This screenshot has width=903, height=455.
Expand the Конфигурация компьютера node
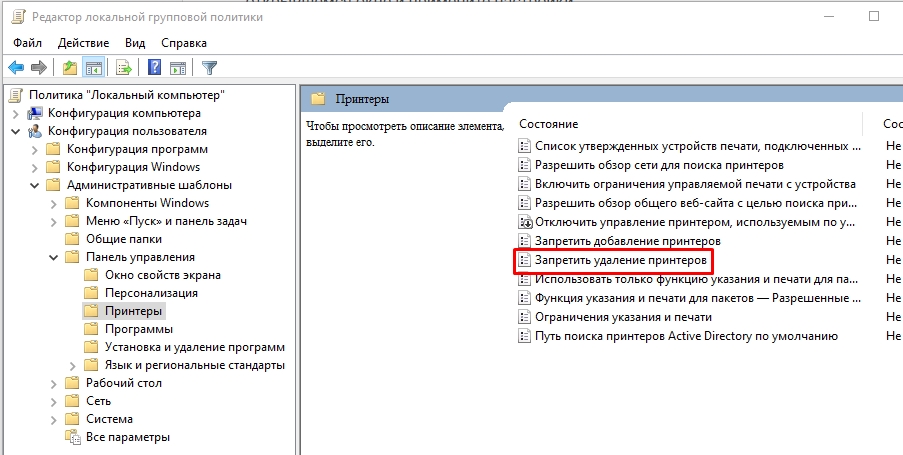16,113
